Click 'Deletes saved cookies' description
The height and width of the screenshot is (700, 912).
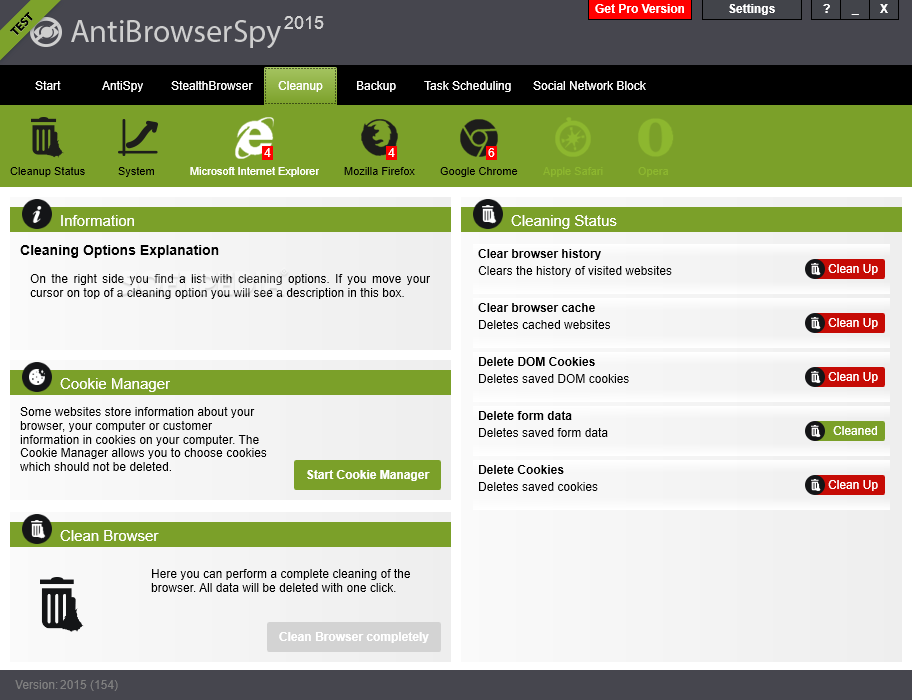tap(537, 487)
